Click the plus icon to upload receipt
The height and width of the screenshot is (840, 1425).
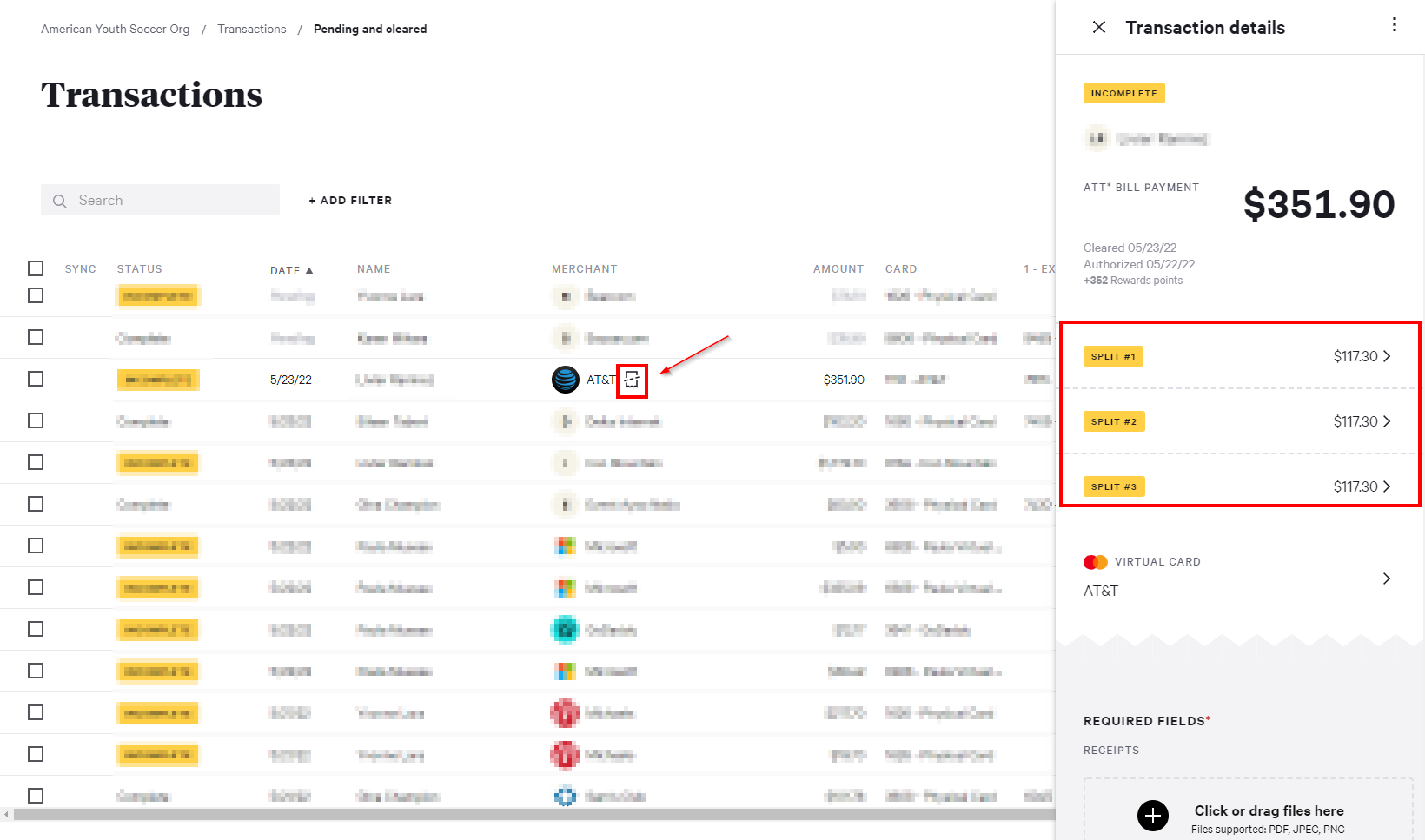coord(1153,816)
